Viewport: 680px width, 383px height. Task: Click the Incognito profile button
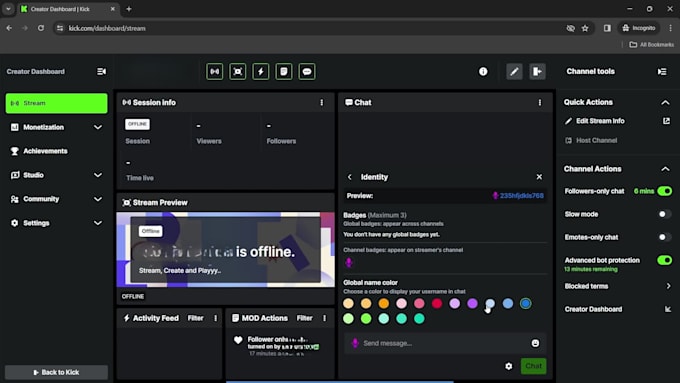point(639,28)
